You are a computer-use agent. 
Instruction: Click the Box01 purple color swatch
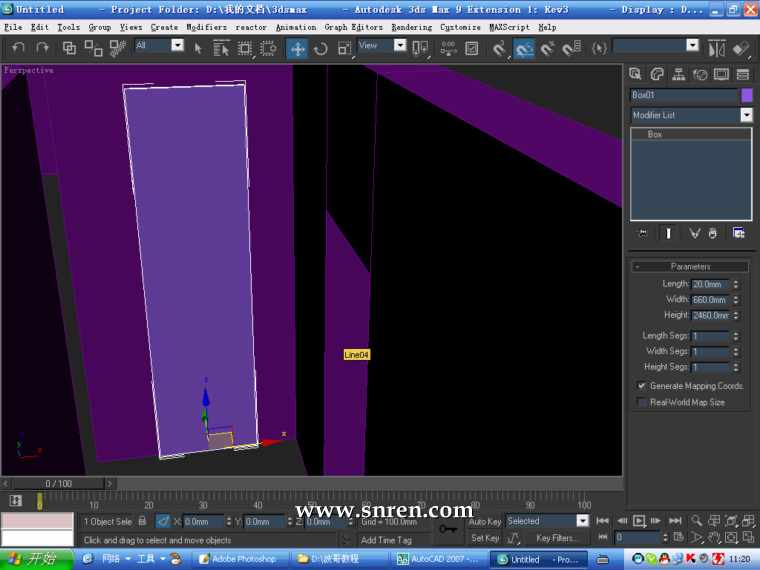tap(746, 95)
